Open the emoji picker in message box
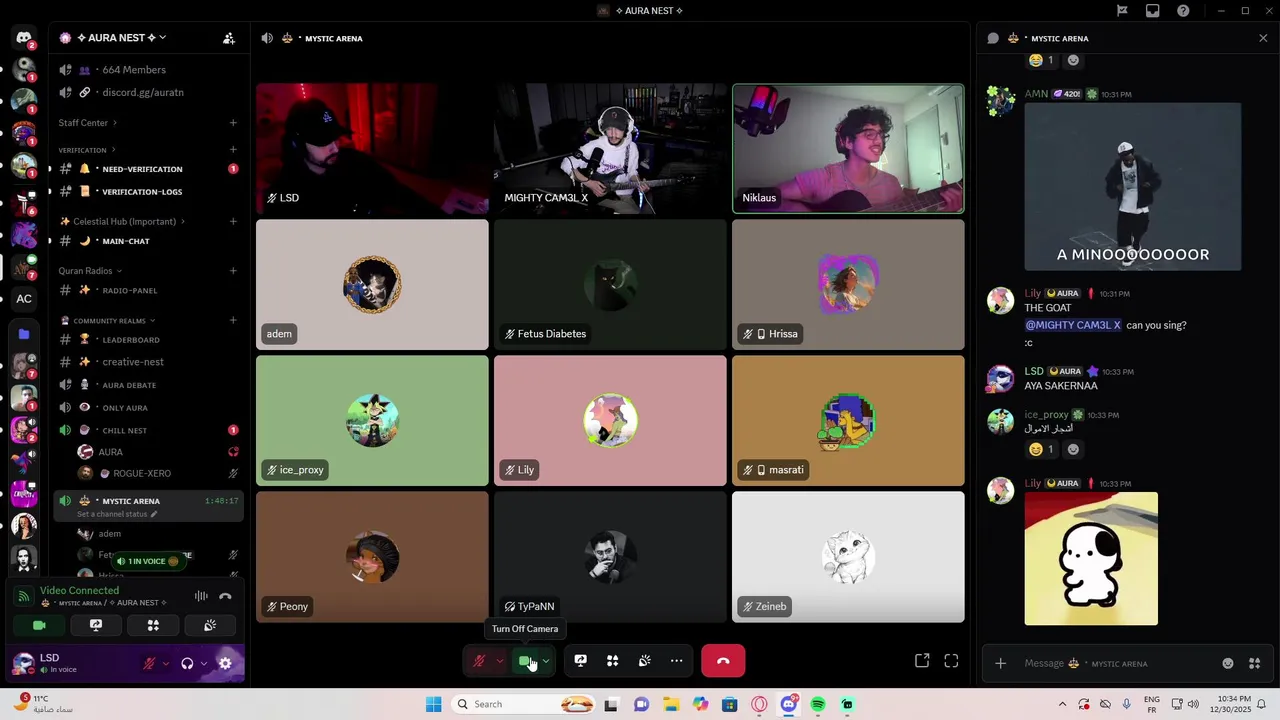Image resolution: width=1280 pixels, height=720 pixels. [x=1228, y=663]
